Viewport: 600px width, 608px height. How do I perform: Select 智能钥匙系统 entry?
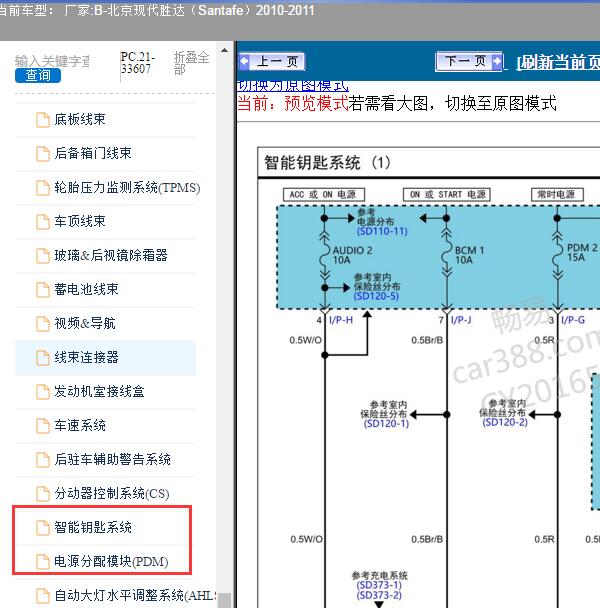pyautogui.click(x=93, y=527)
